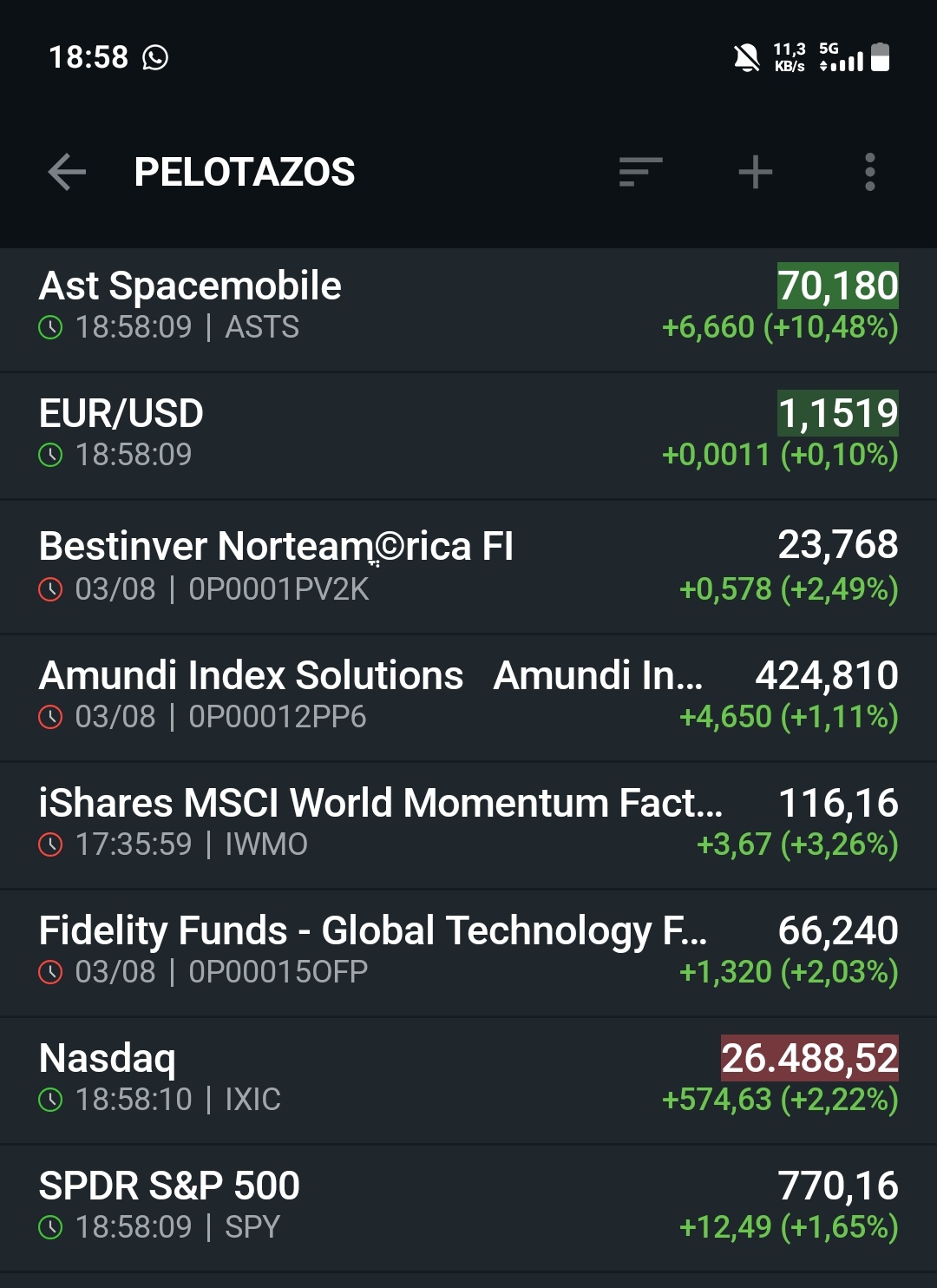
Task: Select Bestinver Norteamérica FI fund
Action: point(468,567)
